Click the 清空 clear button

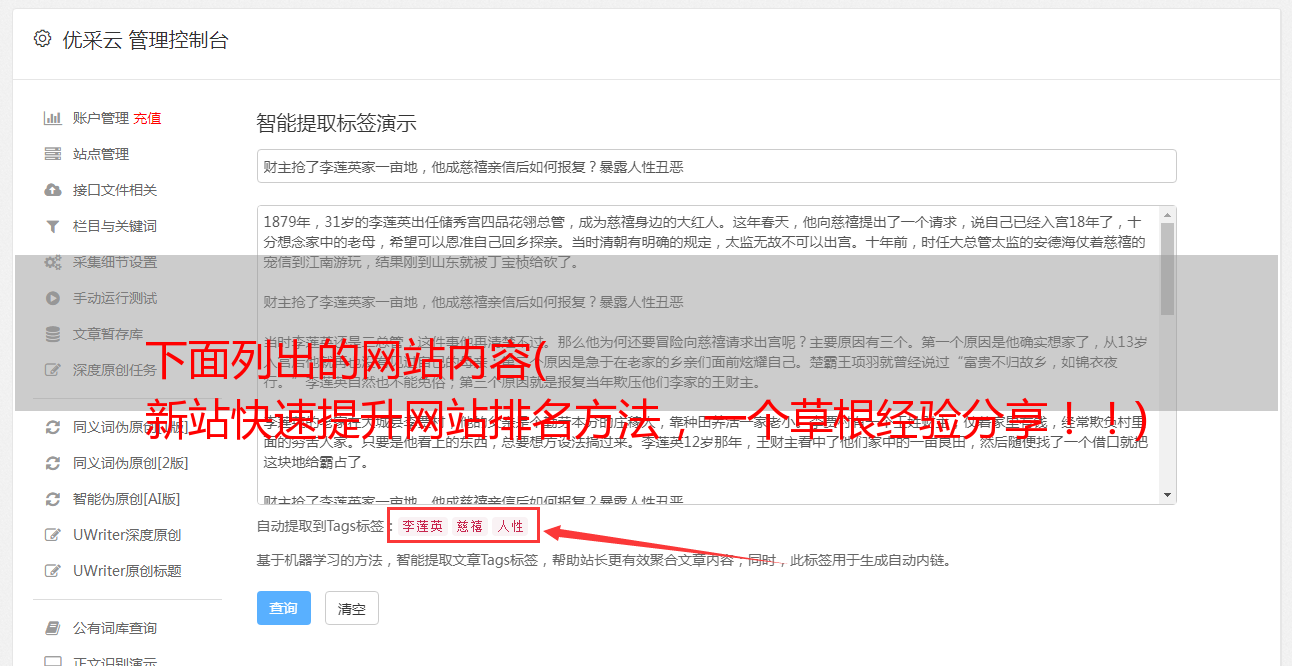(352, 608)
